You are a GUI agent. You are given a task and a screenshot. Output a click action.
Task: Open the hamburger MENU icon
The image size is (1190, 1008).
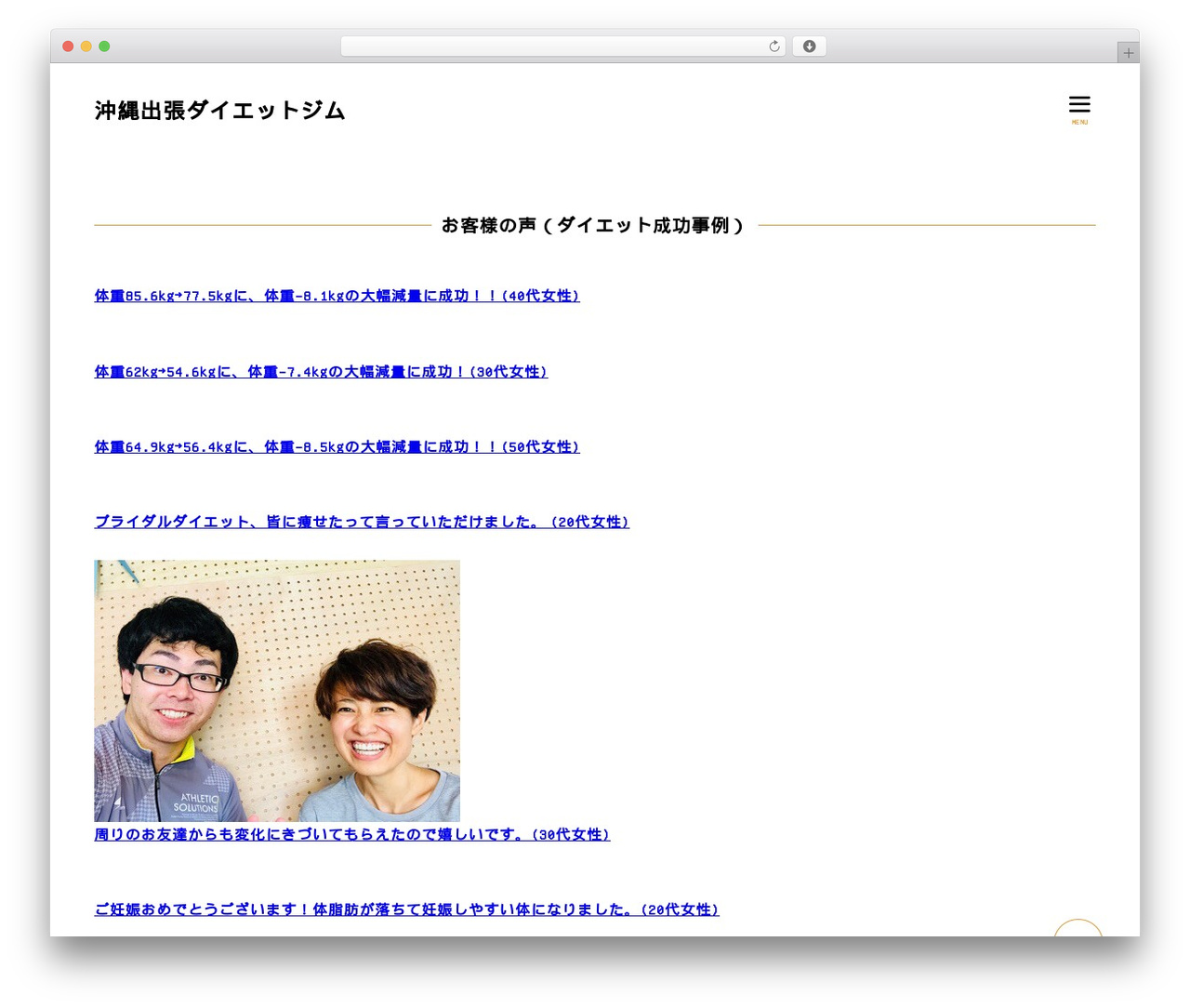[x=1079, y=109]
